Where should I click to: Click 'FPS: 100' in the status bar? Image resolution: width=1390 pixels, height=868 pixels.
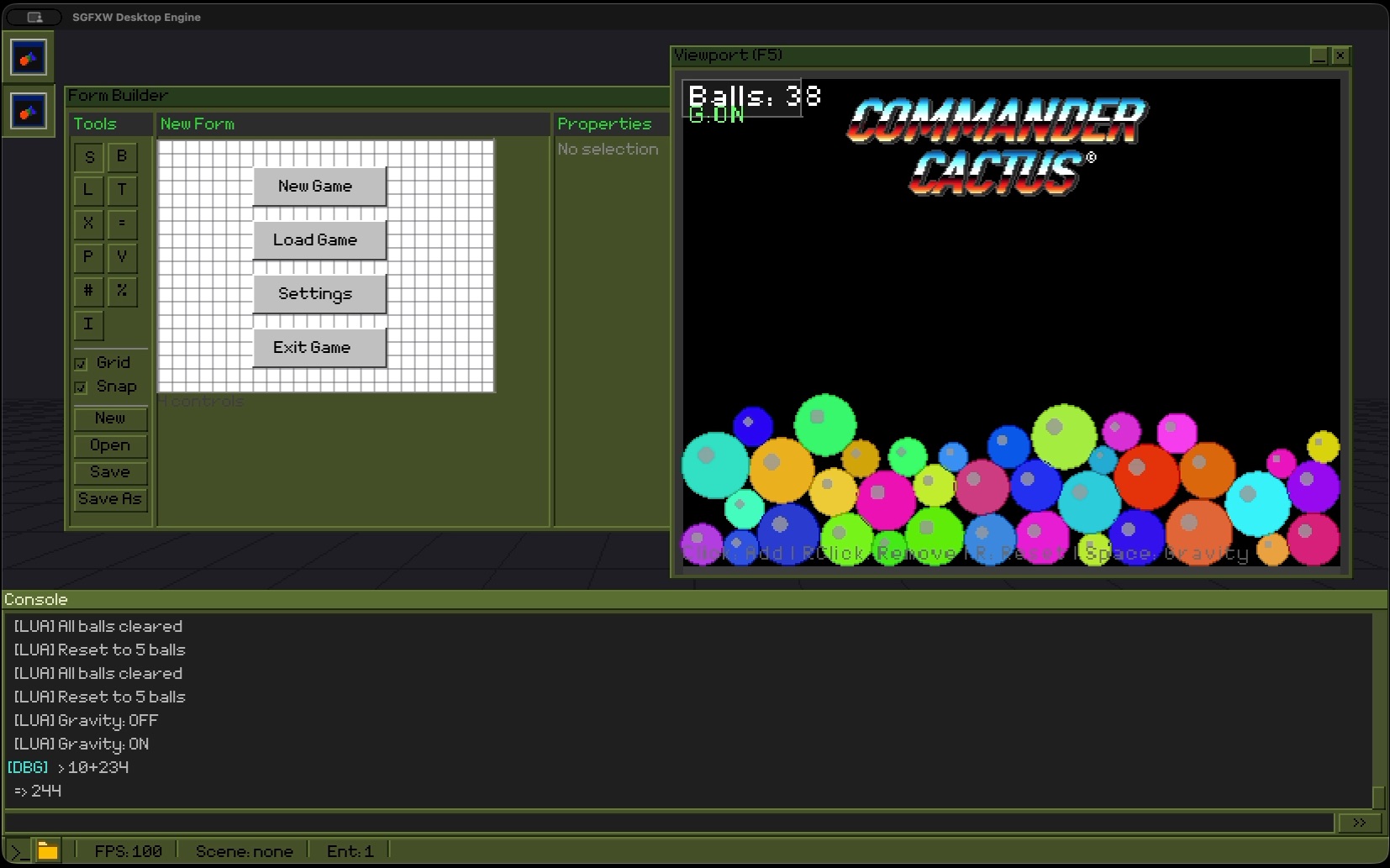[x=128, y=851]
